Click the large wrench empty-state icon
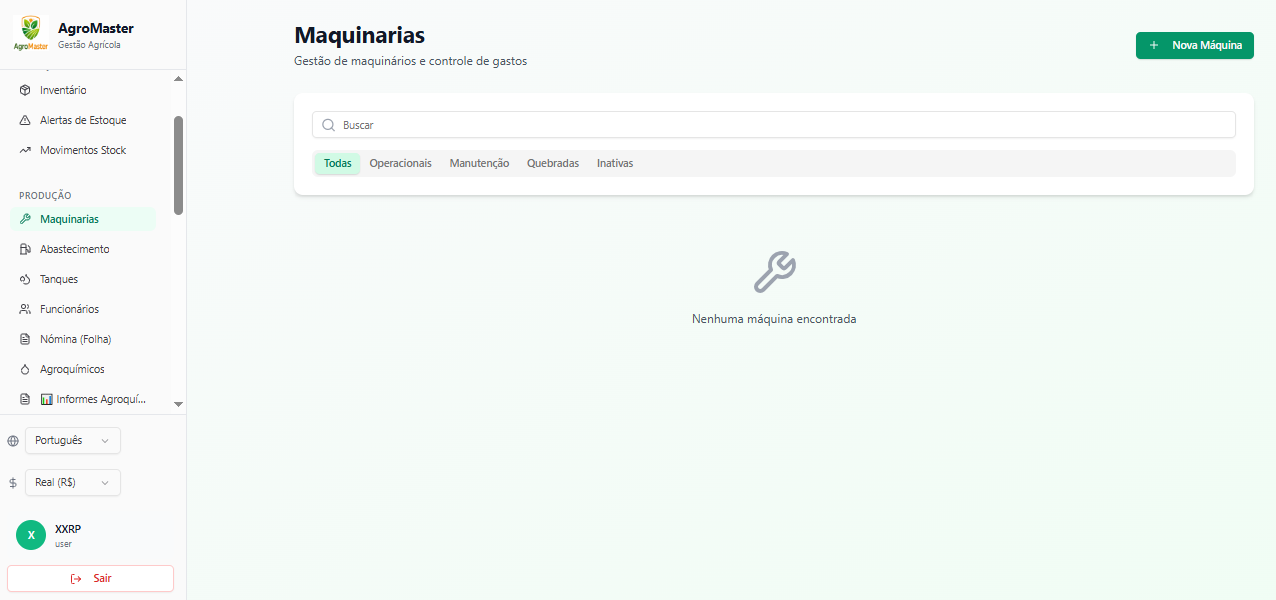The width and height of the screenshot is (1276, 600). point(774,271)
